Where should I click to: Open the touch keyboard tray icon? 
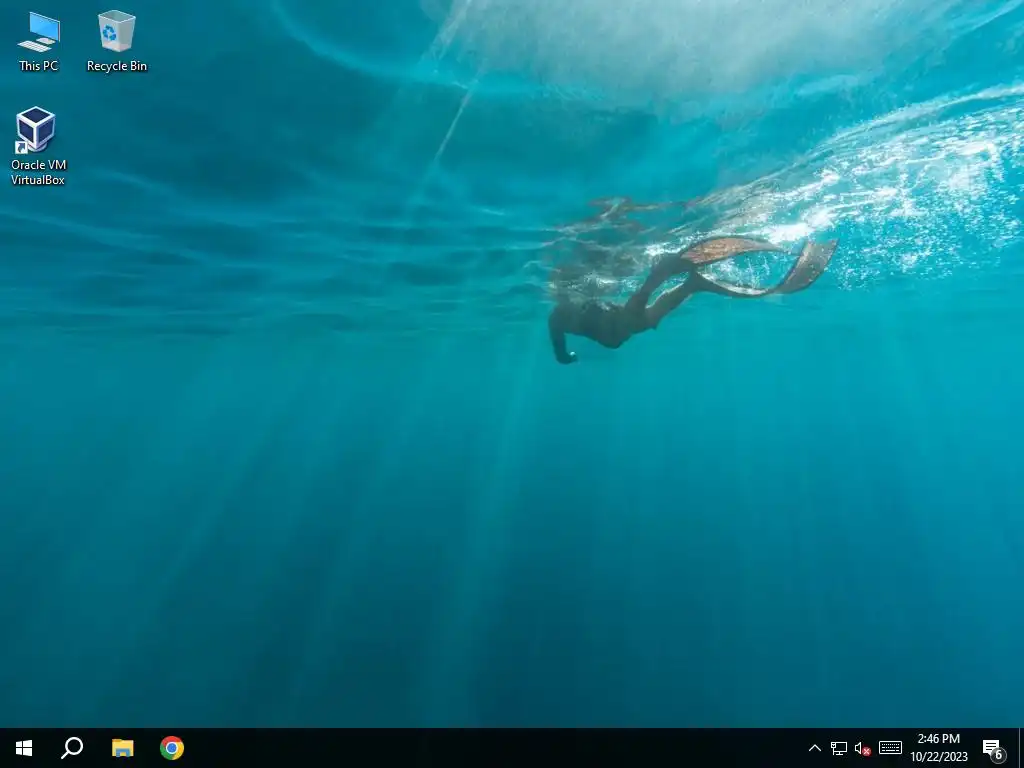point(890,748)
